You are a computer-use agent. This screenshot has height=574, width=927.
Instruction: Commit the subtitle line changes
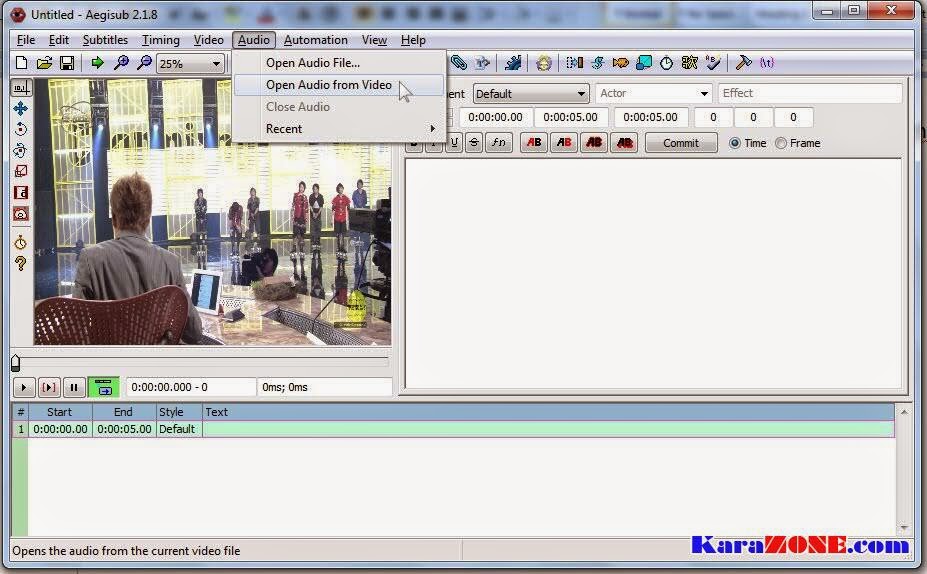(x=681, y=143)
